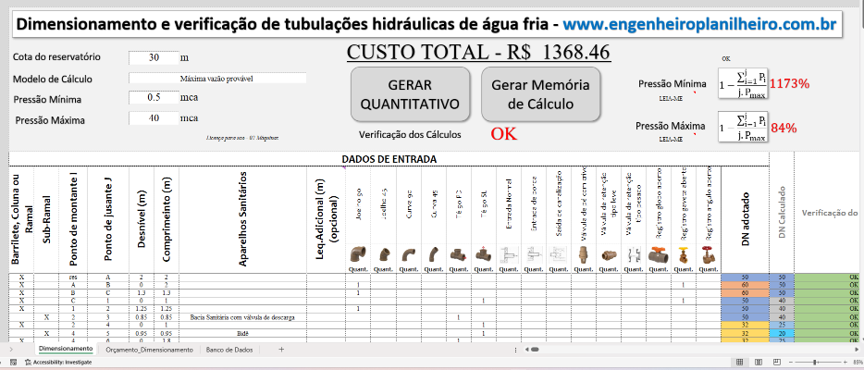This screenshot has height=370, width=864.
Task: Click the light-type check valve image
Action: click(608, 256)
